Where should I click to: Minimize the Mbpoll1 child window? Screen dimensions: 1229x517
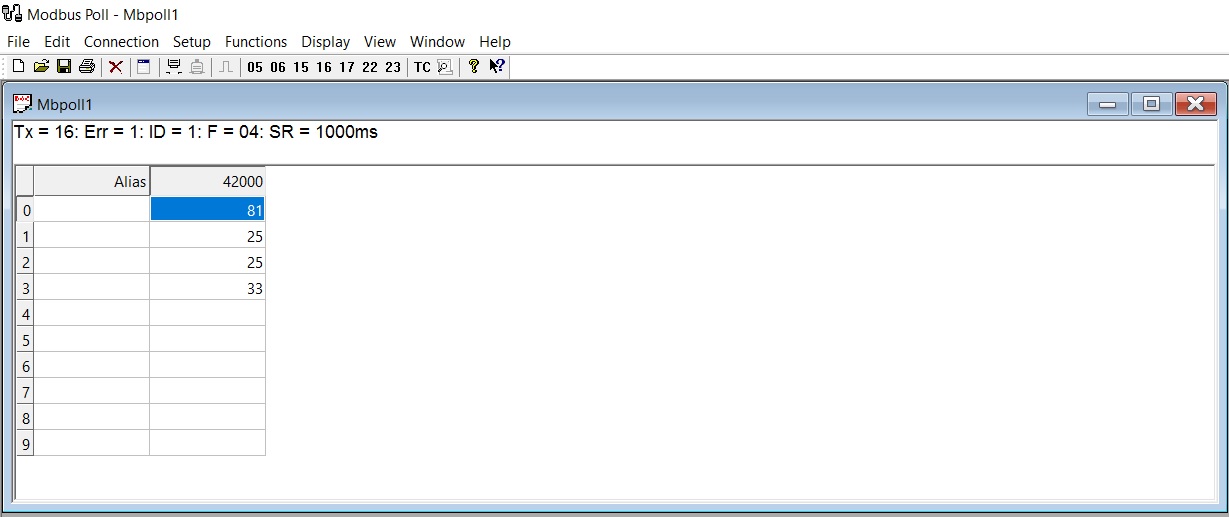1107,104
